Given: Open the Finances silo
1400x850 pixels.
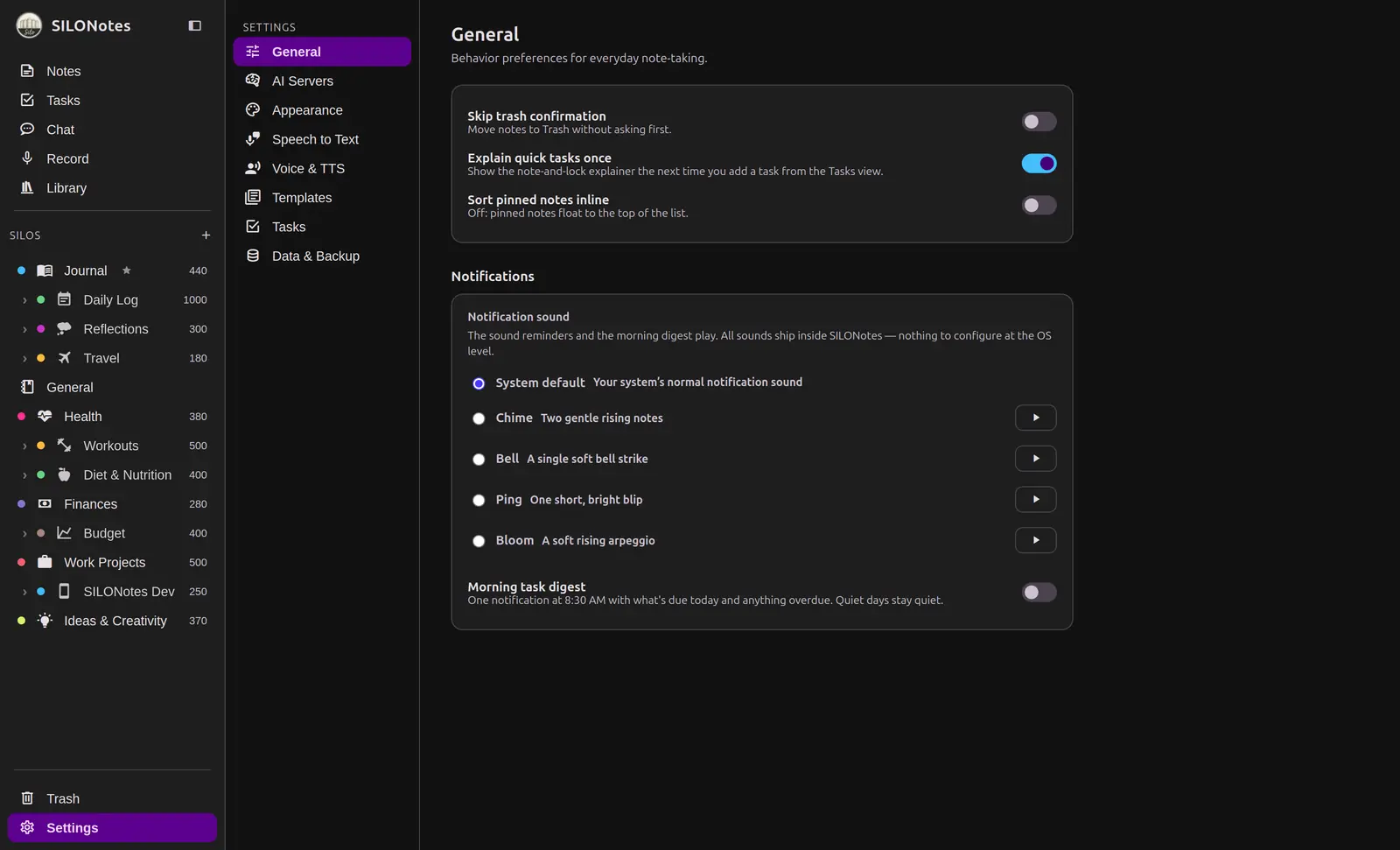Looking at the screenshot, I should click(112, 504).
